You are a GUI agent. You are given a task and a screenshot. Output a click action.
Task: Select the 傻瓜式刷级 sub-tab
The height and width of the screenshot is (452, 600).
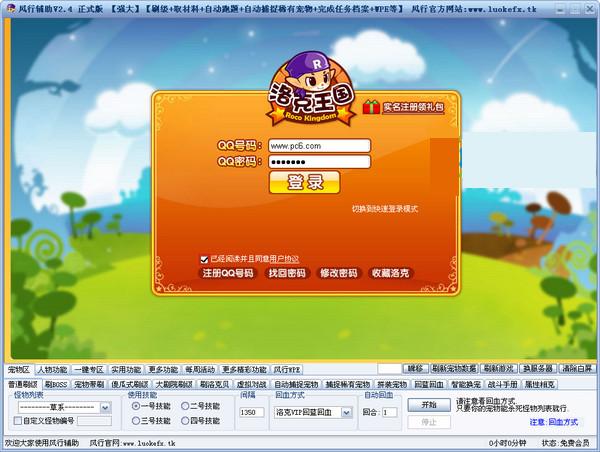click(x=129, y=385)
